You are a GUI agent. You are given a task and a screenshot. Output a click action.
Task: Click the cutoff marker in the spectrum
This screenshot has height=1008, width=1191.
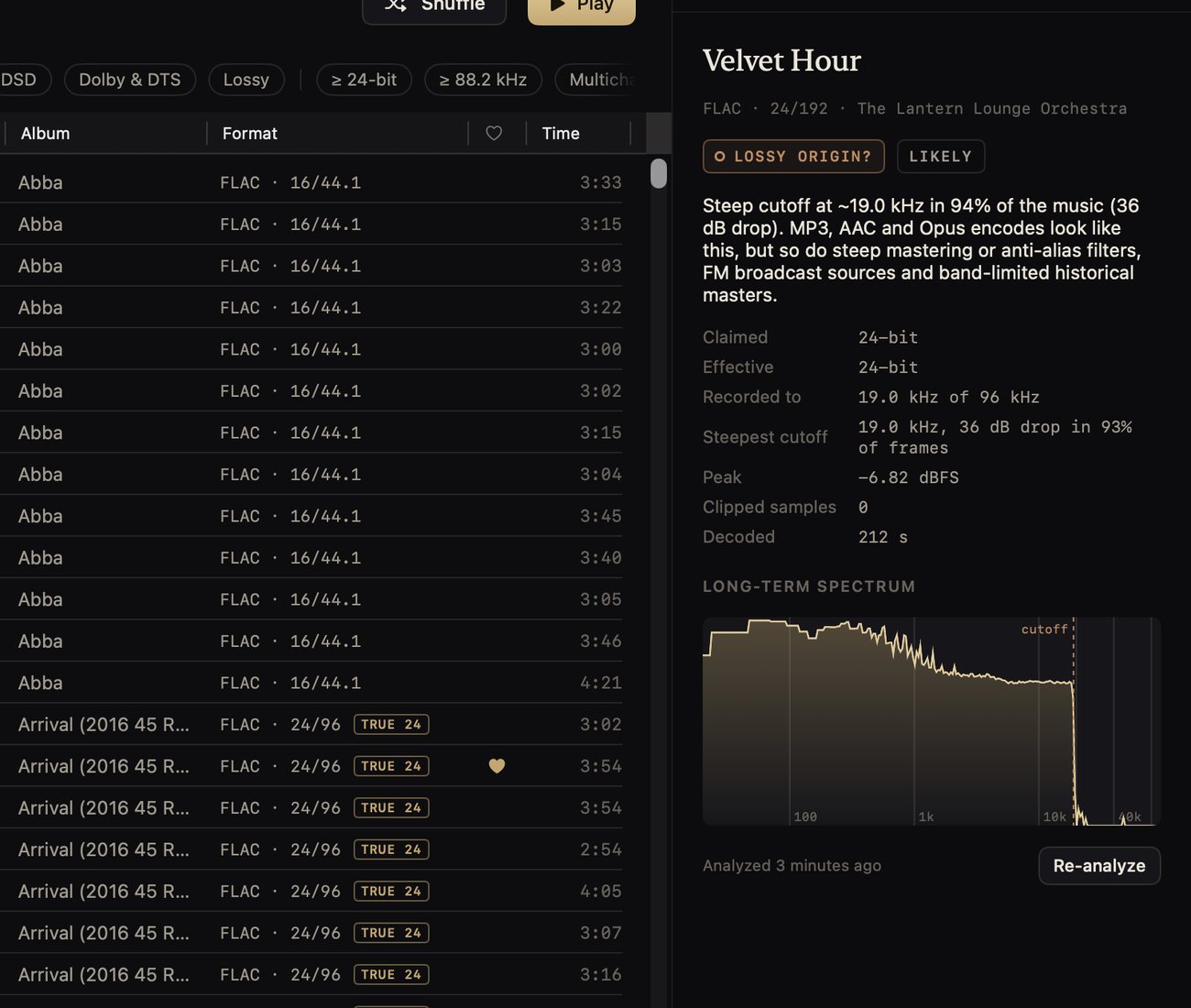tap(1074, 721)
